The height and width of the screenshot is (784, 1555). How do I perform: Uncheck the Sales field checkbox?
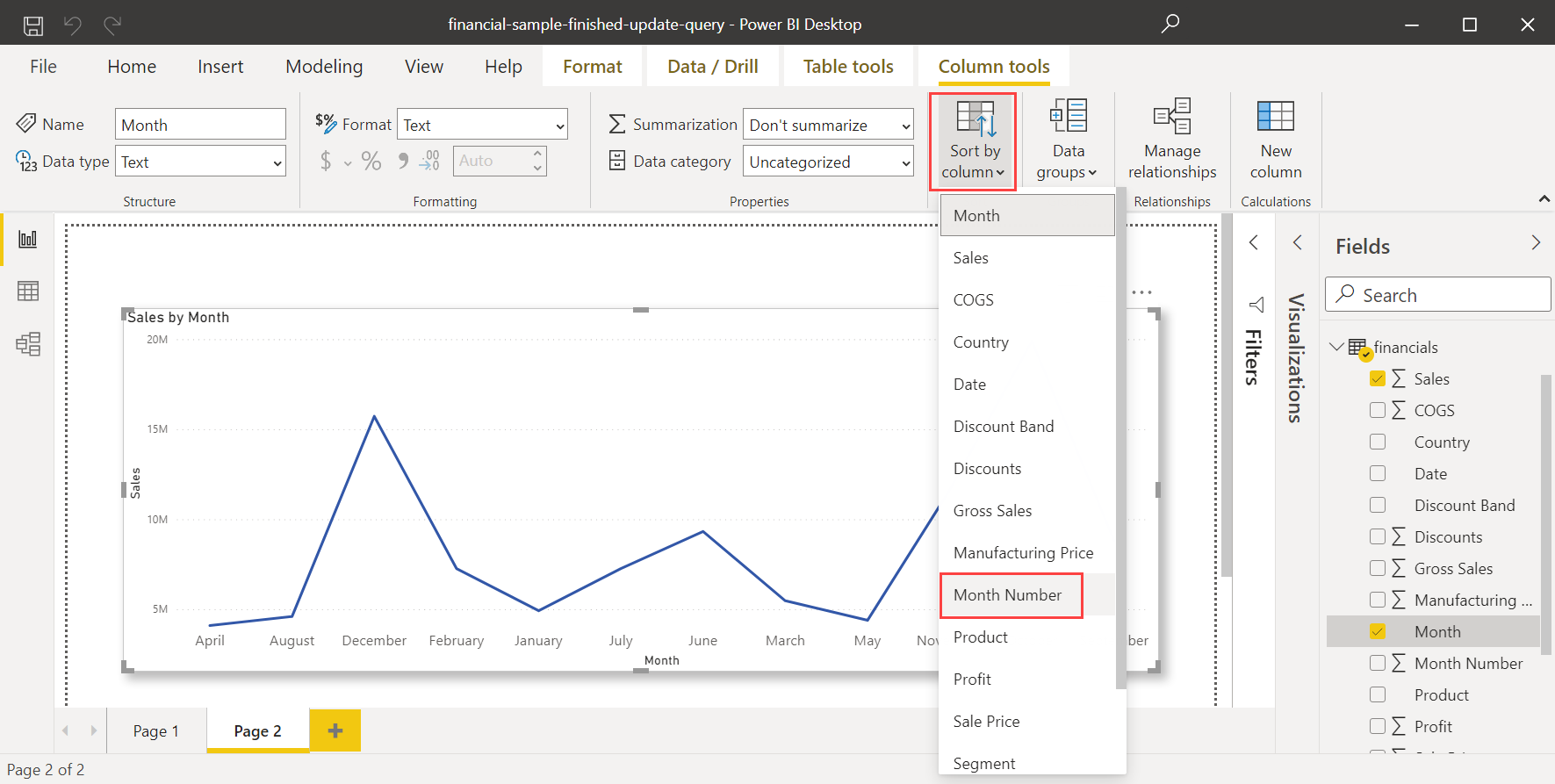tap(1378, 378)
